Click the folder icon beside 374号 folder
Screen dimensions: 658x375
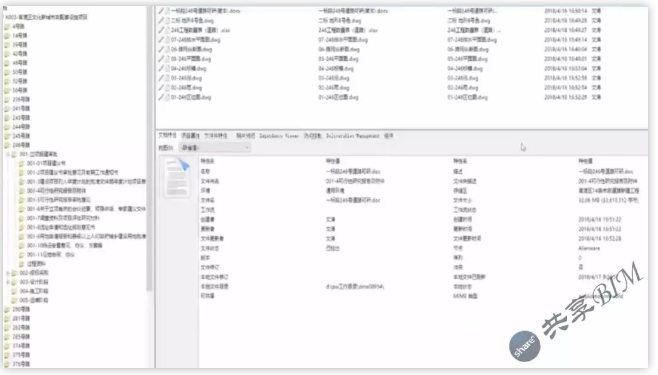point(7,346)
